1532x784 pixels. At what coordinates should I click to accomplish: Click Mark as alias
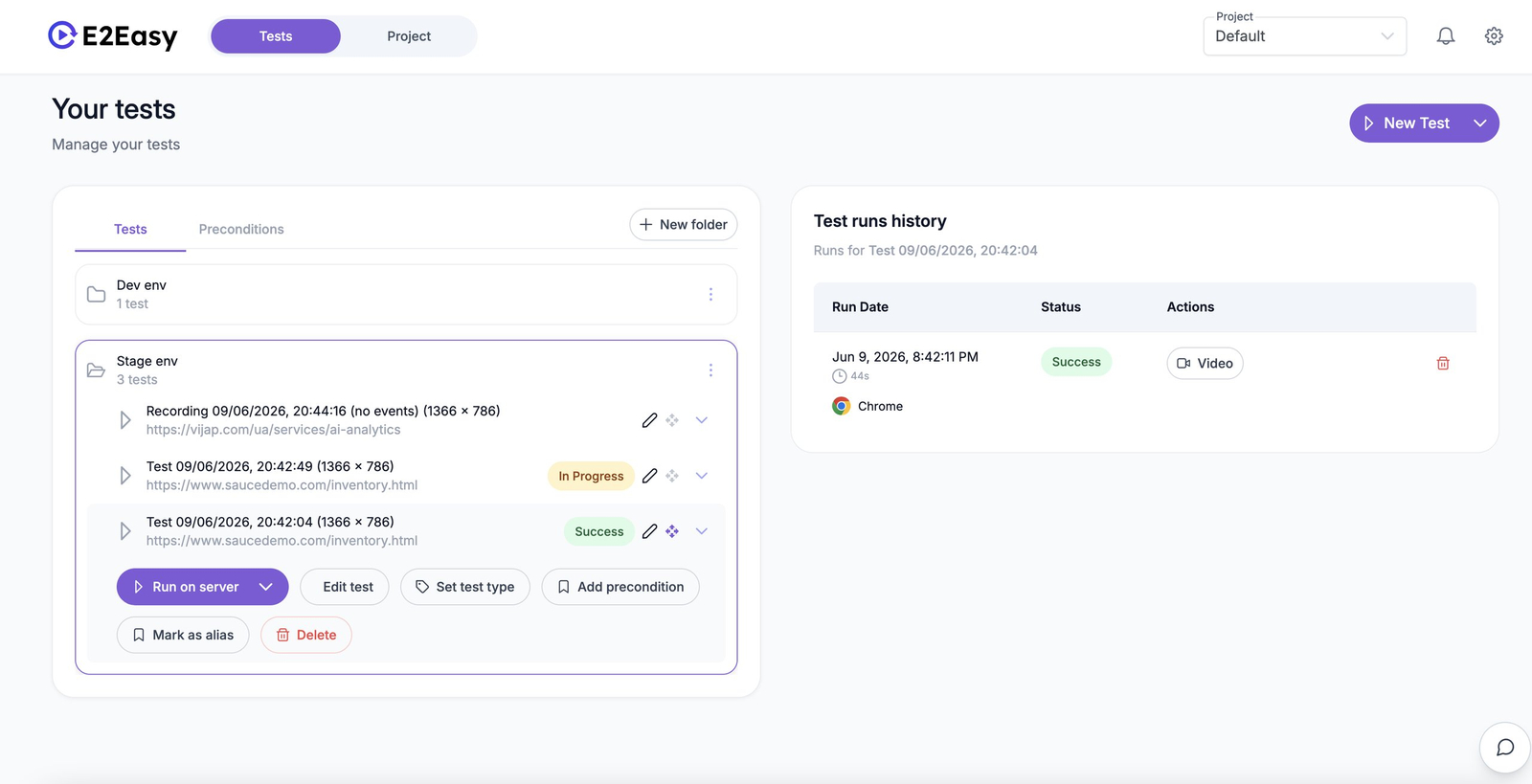point(183,635)
